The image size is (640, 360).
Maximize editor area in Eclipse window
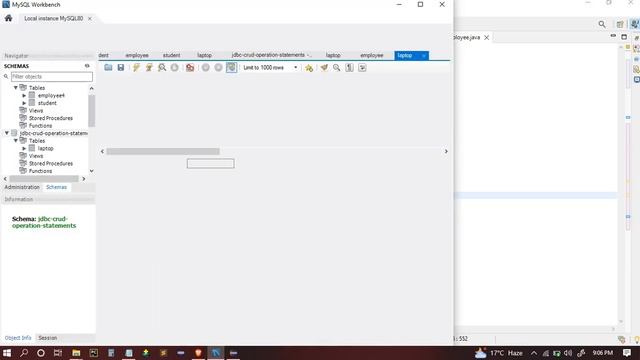pyautogui.click(x=624, y=37)
